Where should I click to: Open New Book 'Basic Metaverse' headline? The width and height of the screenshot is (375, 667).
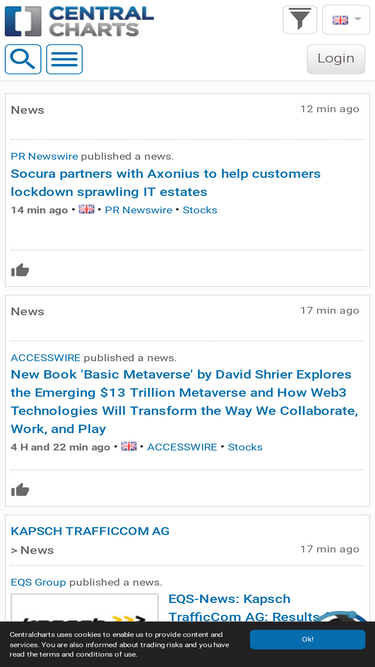[184, 401]
